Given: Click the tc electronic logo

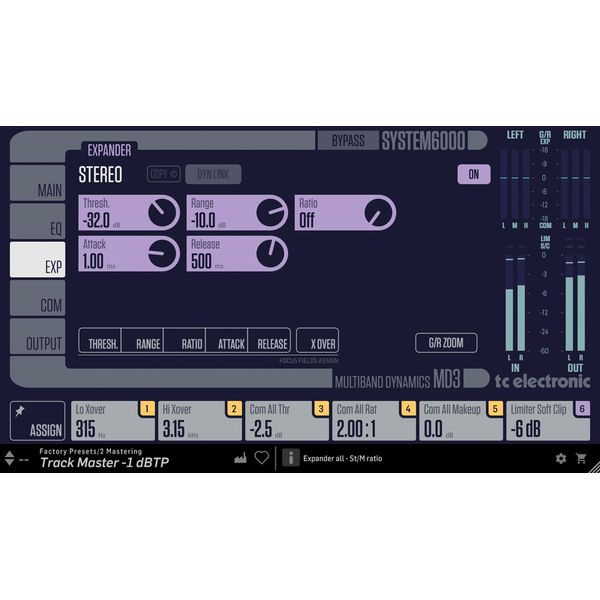Looking at the screenshot, I should [x=543, y=382].
